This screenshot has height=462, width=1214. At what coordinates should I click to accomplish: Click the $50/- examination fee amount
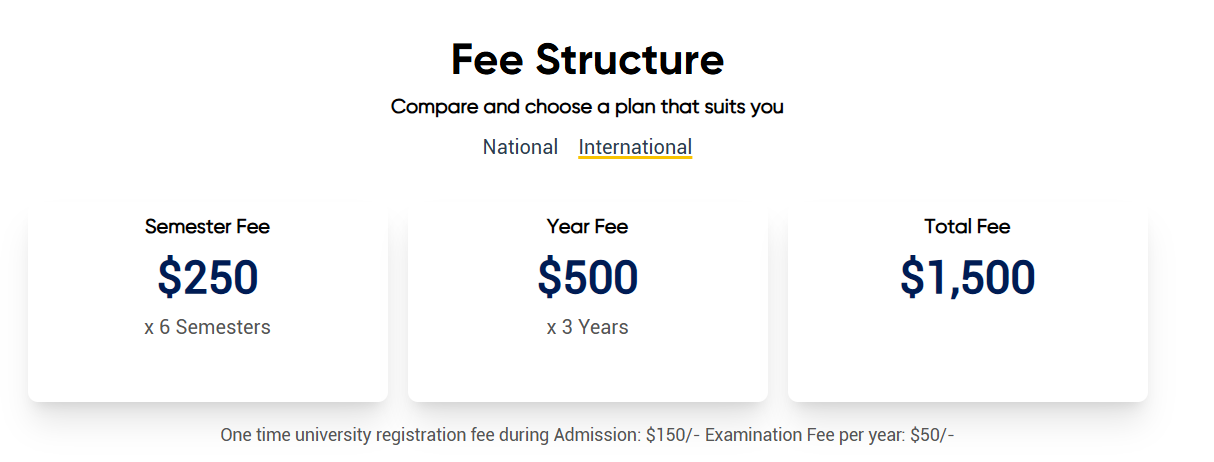932,435
